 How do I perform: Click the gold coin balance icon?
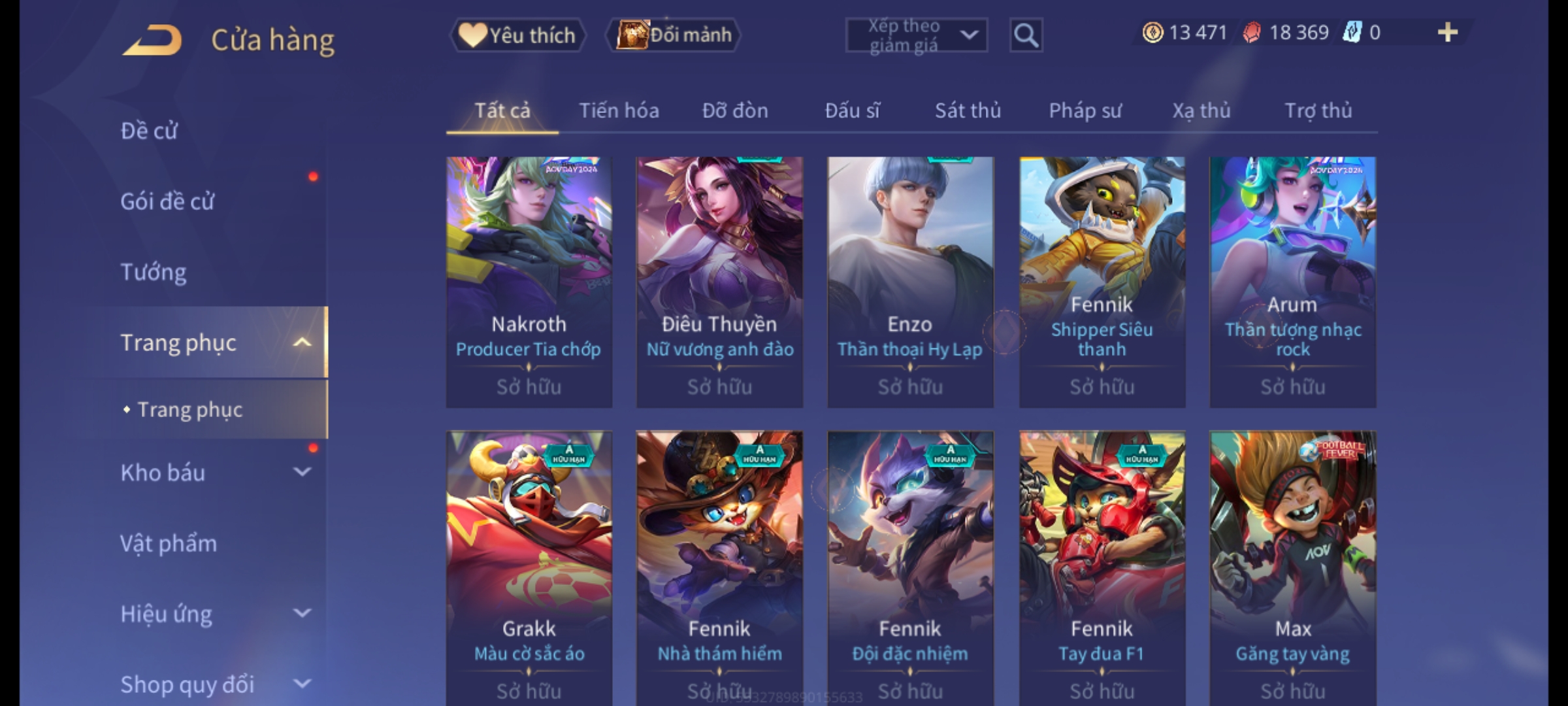tap(1153, 33)
